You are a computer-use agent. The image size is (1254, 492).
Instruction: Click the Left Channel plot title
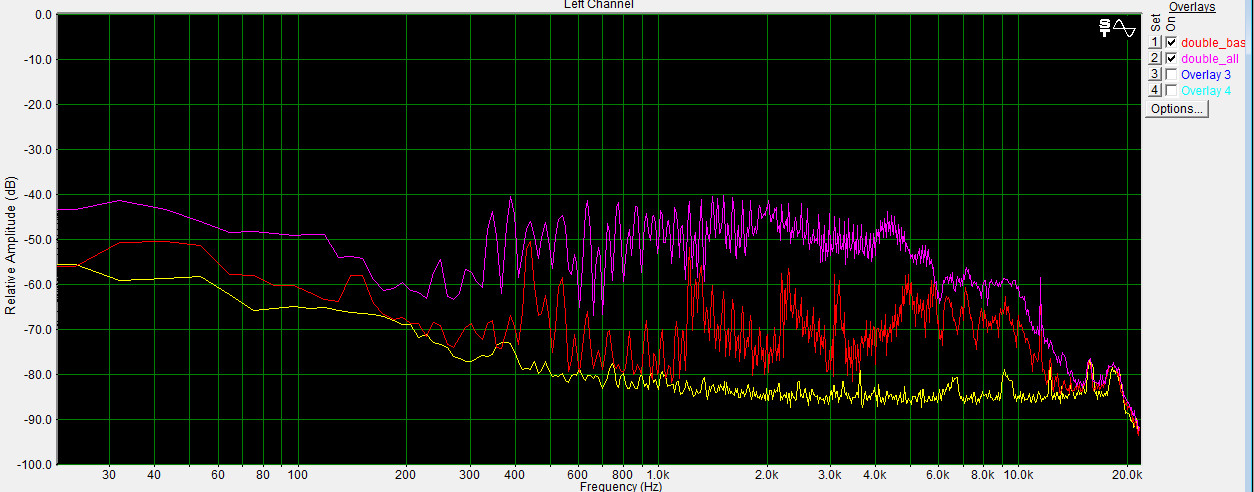[x=598, y=5]
